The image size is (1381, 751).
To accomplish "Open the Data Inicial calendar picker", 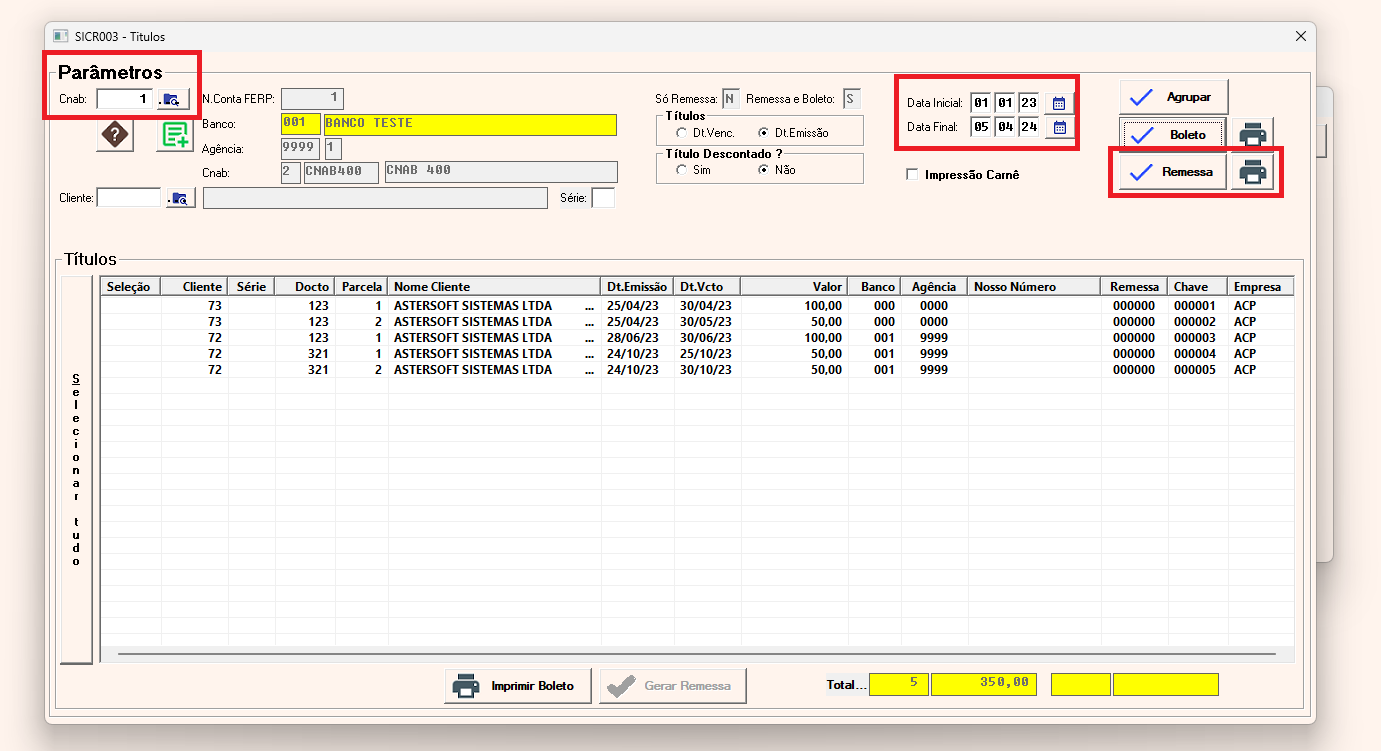I will click(1060, 102).
